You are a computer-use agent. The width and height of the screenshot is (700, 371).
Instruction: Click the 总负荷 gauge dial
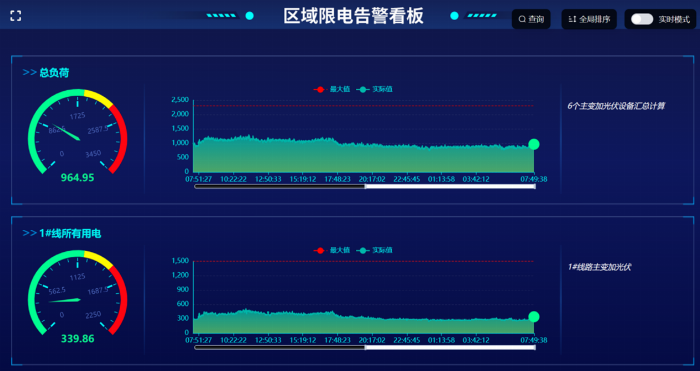(x=78, y=132)
